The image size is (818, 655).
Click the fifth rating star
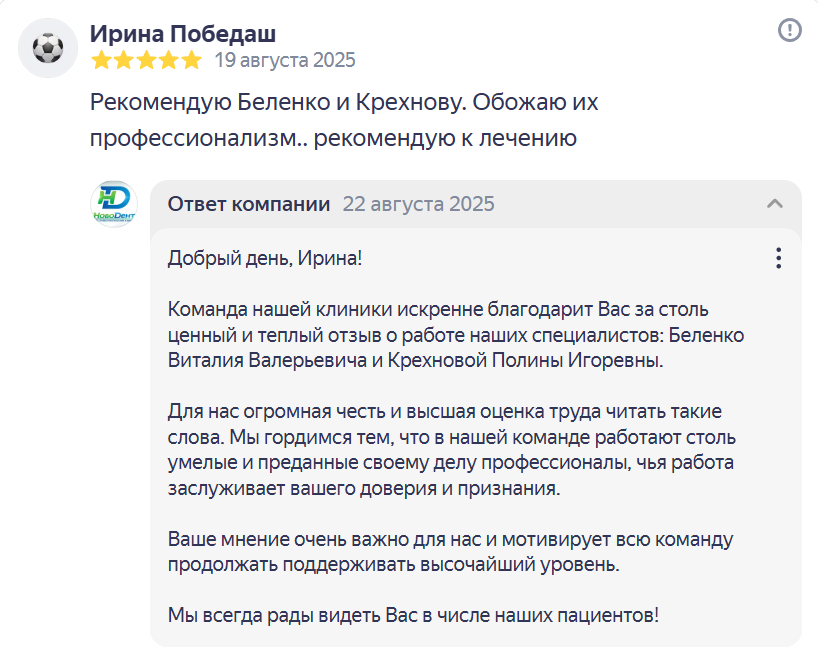click(x=191, y=60)
